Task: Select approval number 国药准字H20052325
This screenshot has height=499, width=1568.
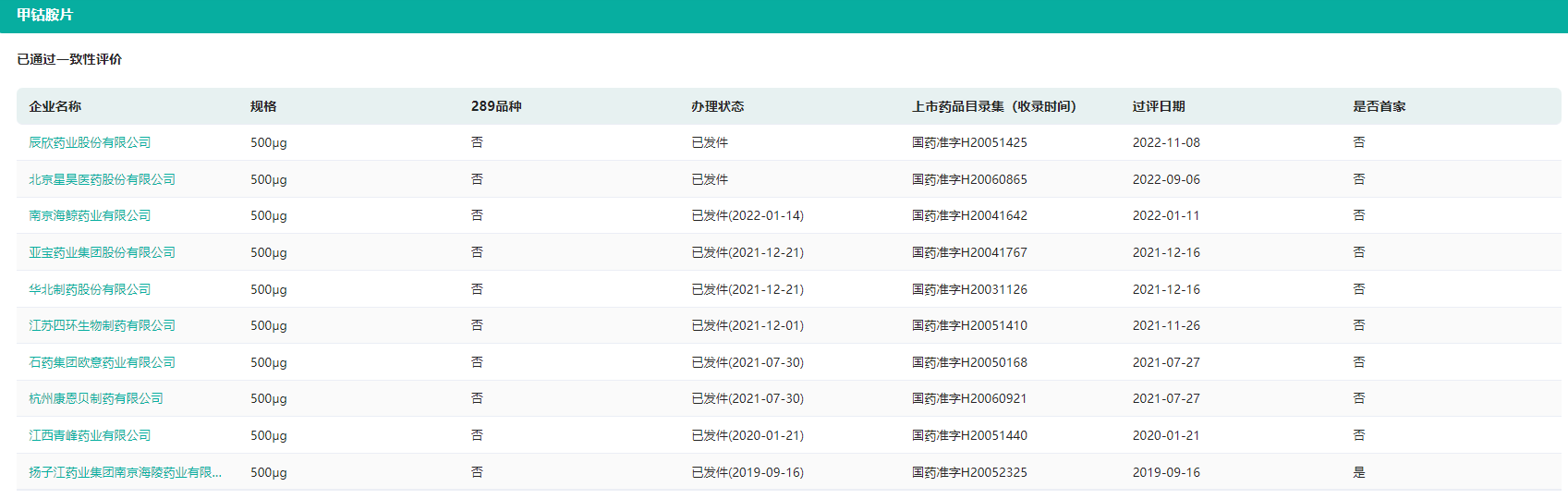Action: (x=969, y=472)
